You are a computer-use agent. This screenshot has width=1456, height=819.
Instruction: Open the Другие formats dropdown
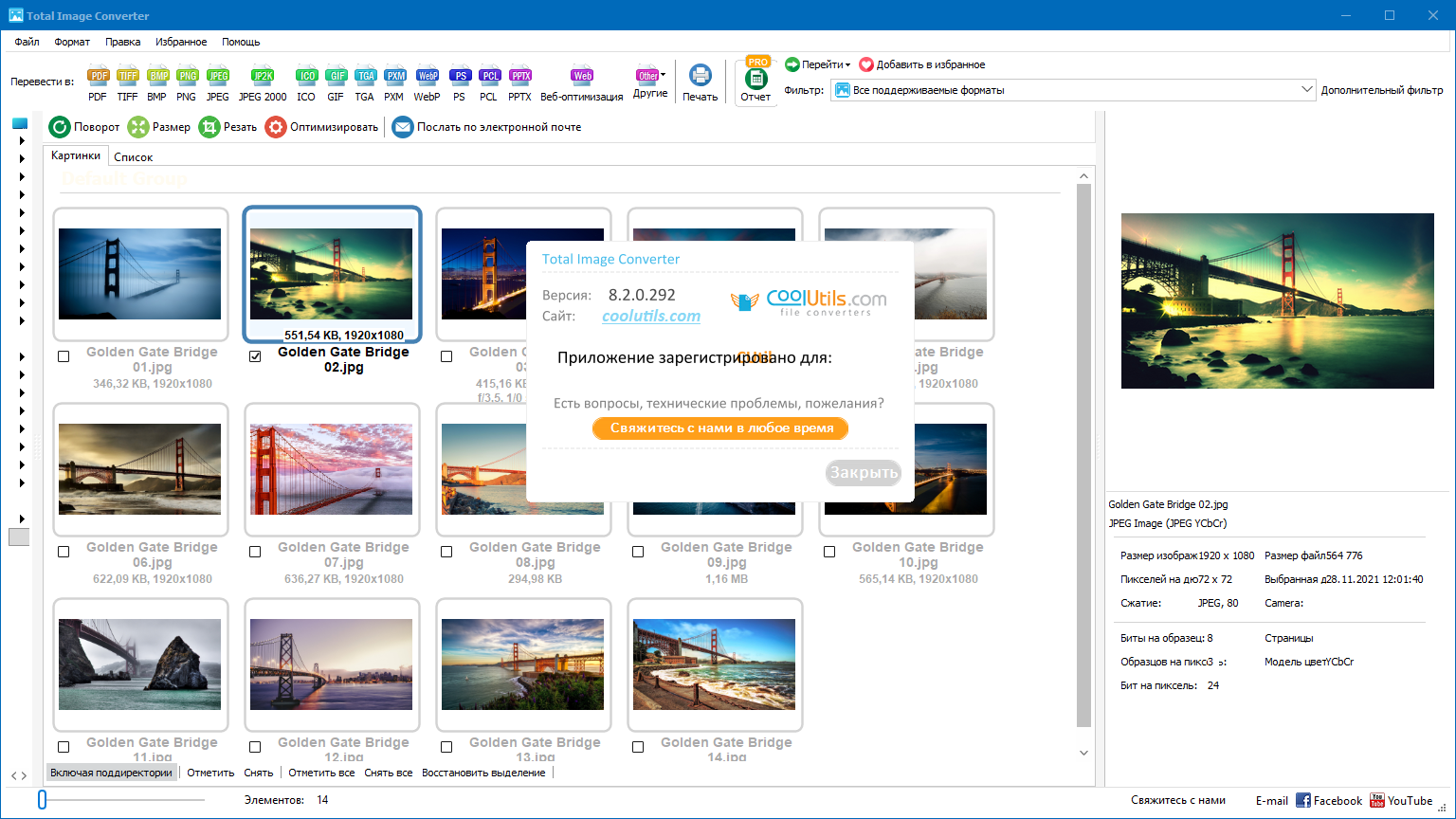pyautogui.click(x=650, y=77)
